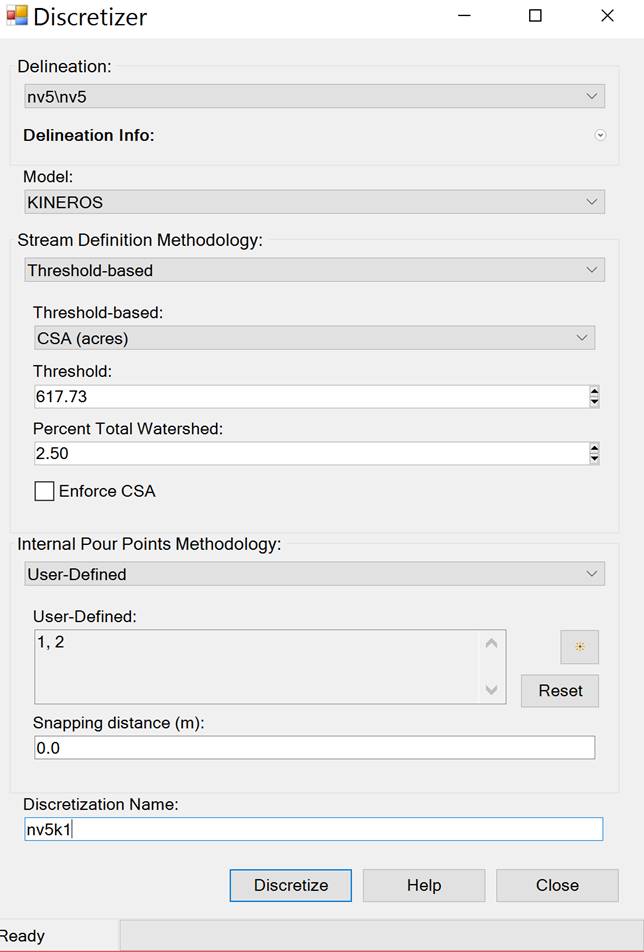Image resolution: width=644 pixels, height=952 pixels.
Task: Decrease Percent Total Watershed with down arrow
Action: tap(594, 458)
